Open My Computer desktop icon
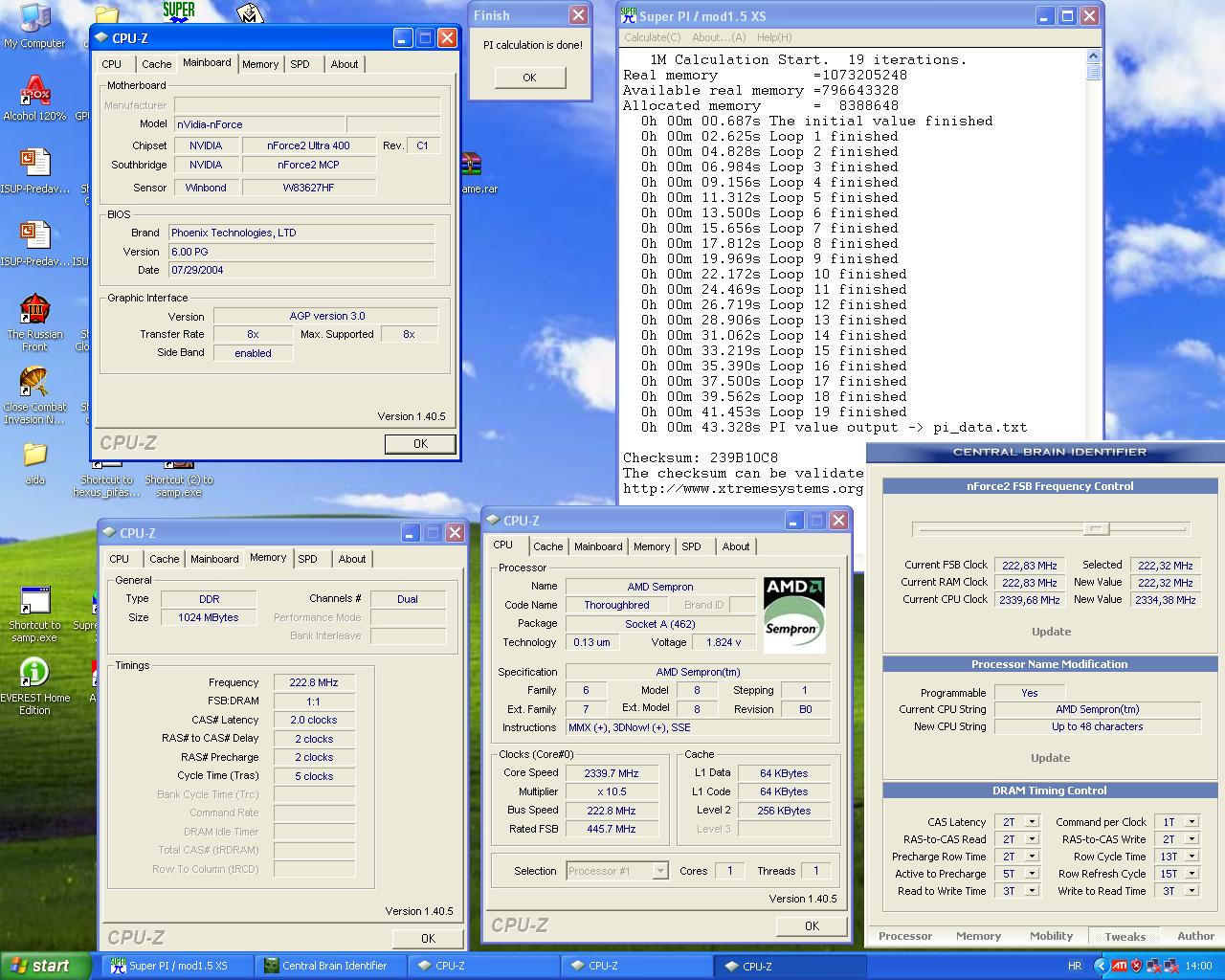Screen dimensions: 1225x980 (34, 24)
